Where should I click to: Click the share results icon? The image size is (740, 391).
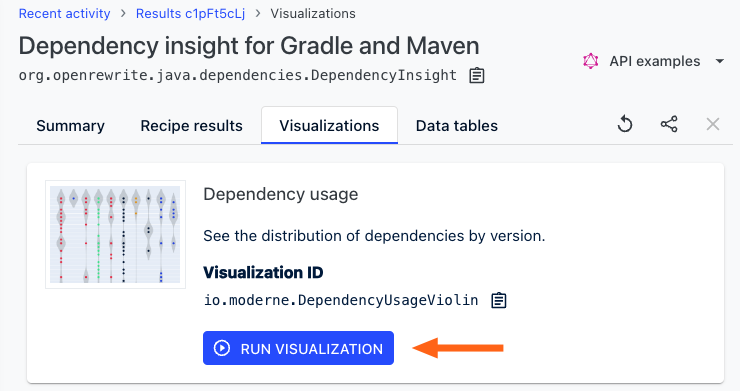tap(669, 125)
